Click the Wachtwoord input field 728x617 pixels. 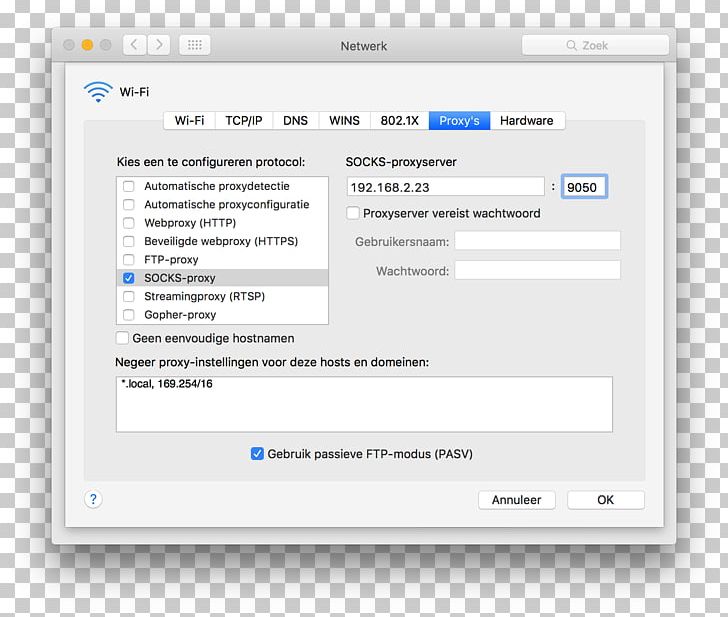pyautogui.click(x=537, y=270)
